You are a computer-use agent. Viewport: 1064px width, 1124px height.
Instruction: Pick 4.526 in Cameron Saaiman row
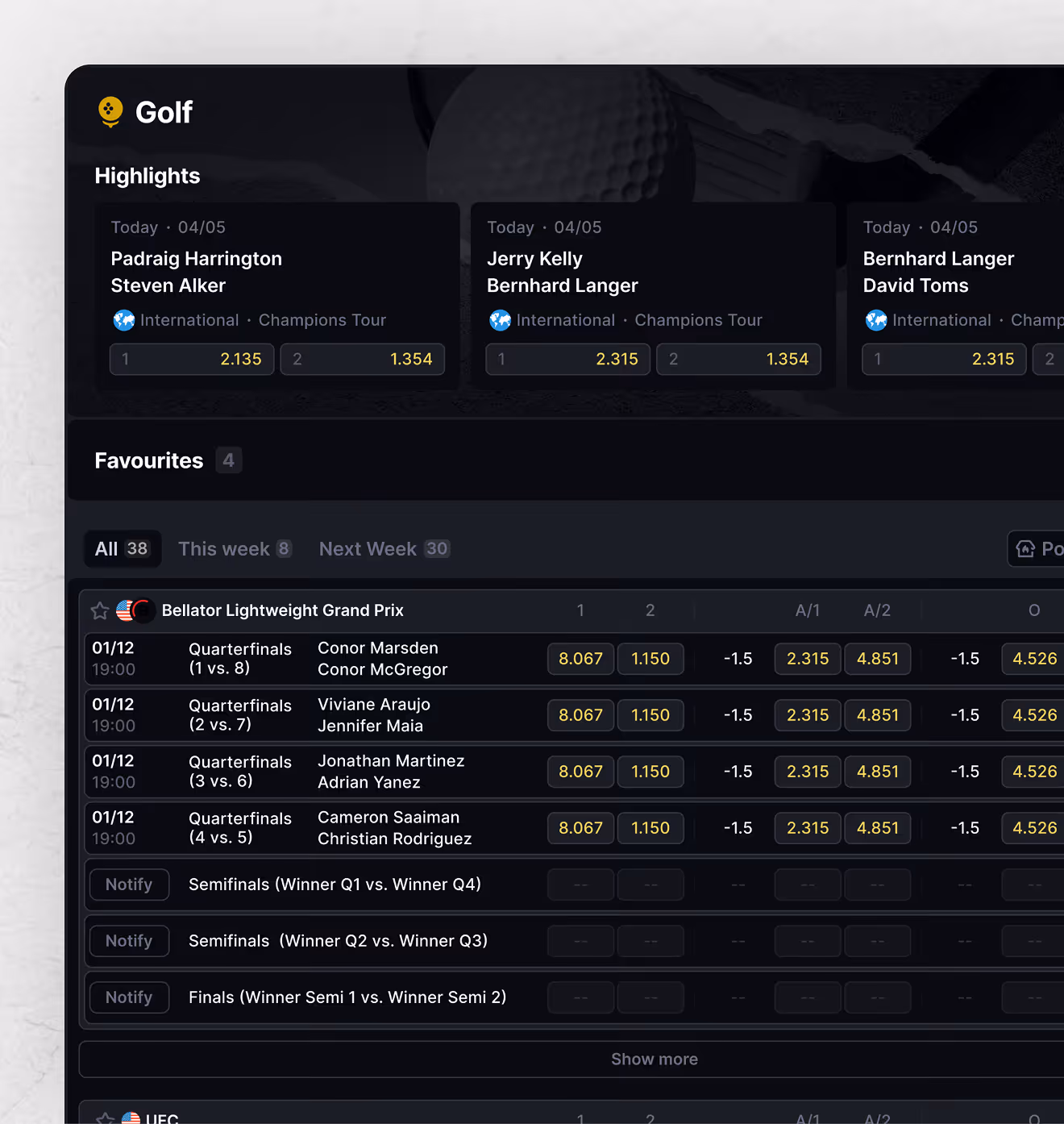[1034, 828]
